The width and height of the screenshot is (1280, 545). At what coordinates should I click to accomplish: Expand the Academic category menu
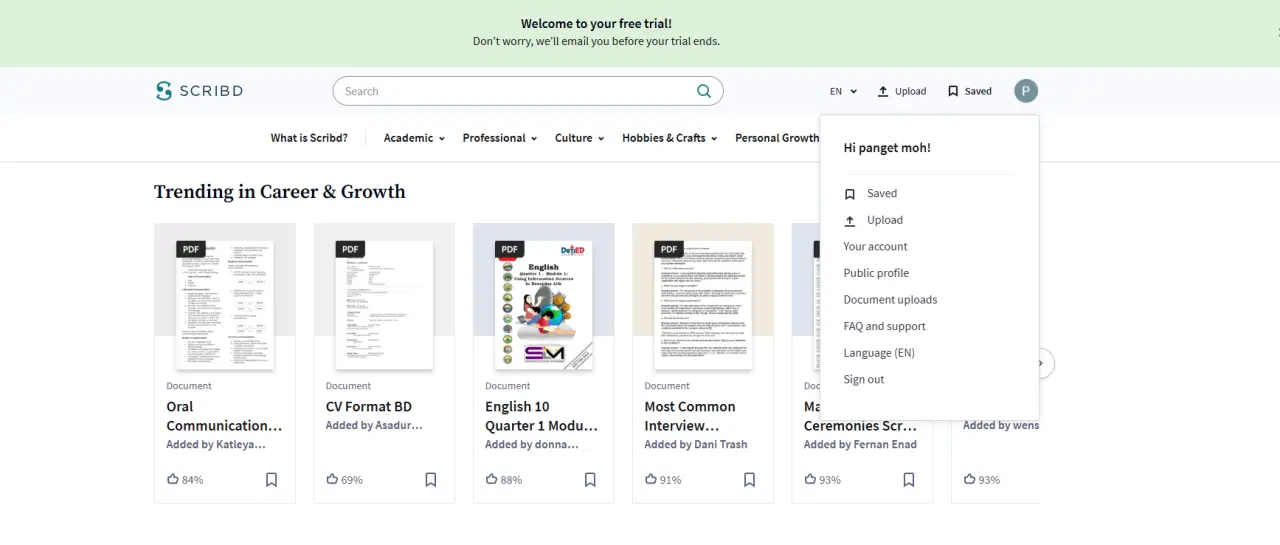(414, 138)
